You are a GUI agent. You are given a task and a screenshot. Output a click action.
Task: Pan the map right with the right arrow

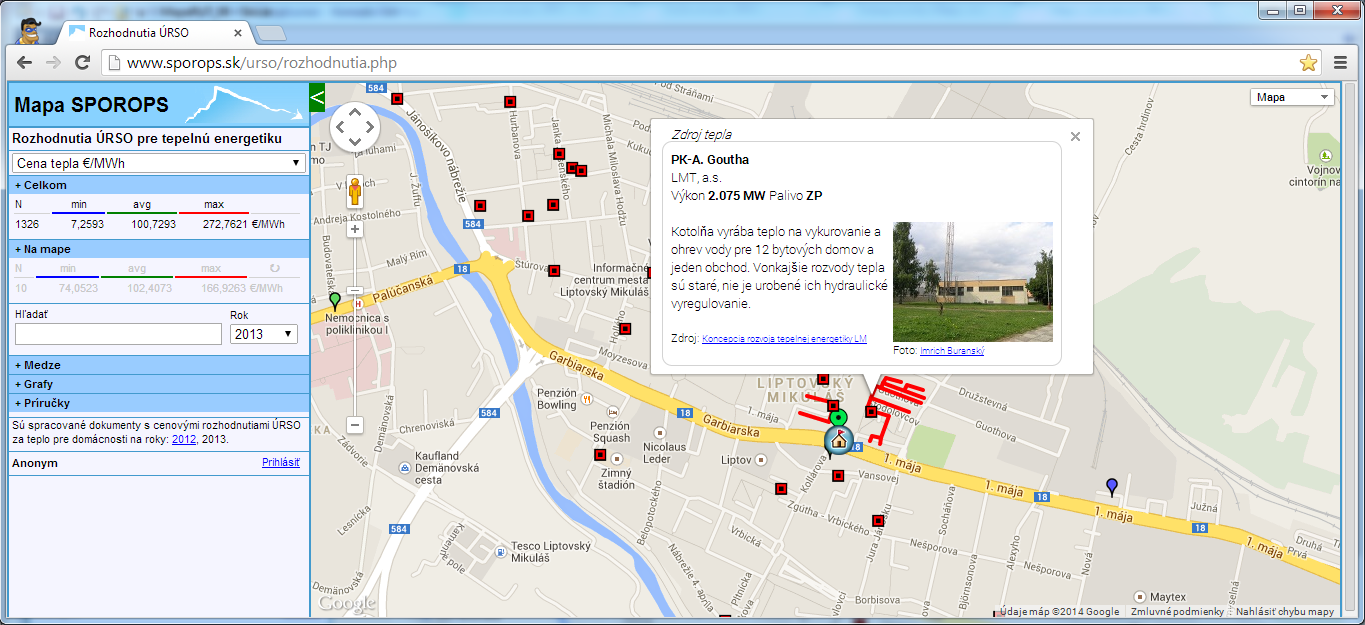[x=370, y=127]
